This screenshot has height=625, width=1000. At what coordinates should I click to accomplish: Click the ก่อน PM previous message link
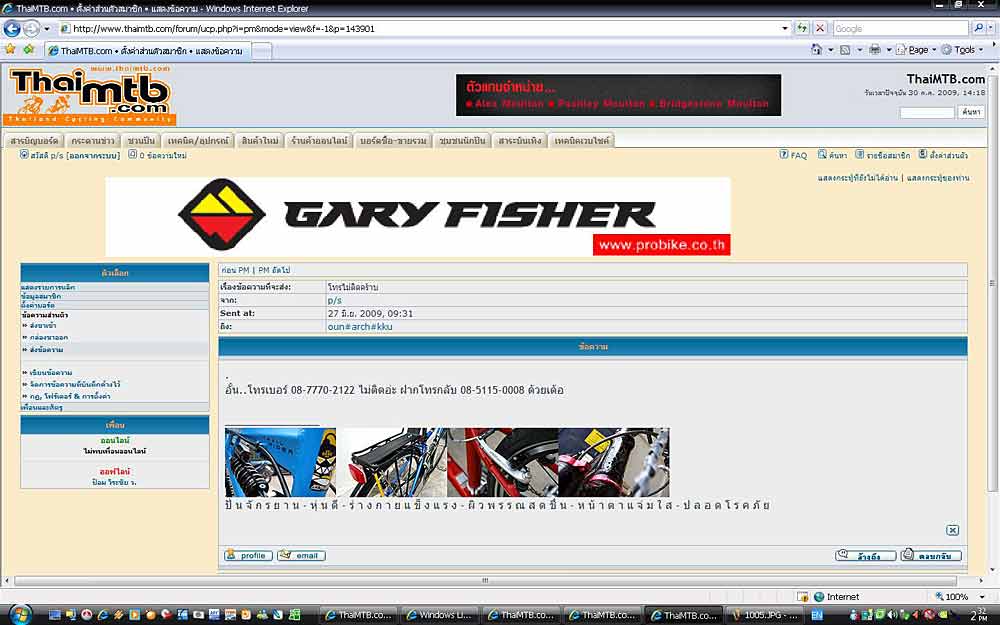tap(235, 270)
